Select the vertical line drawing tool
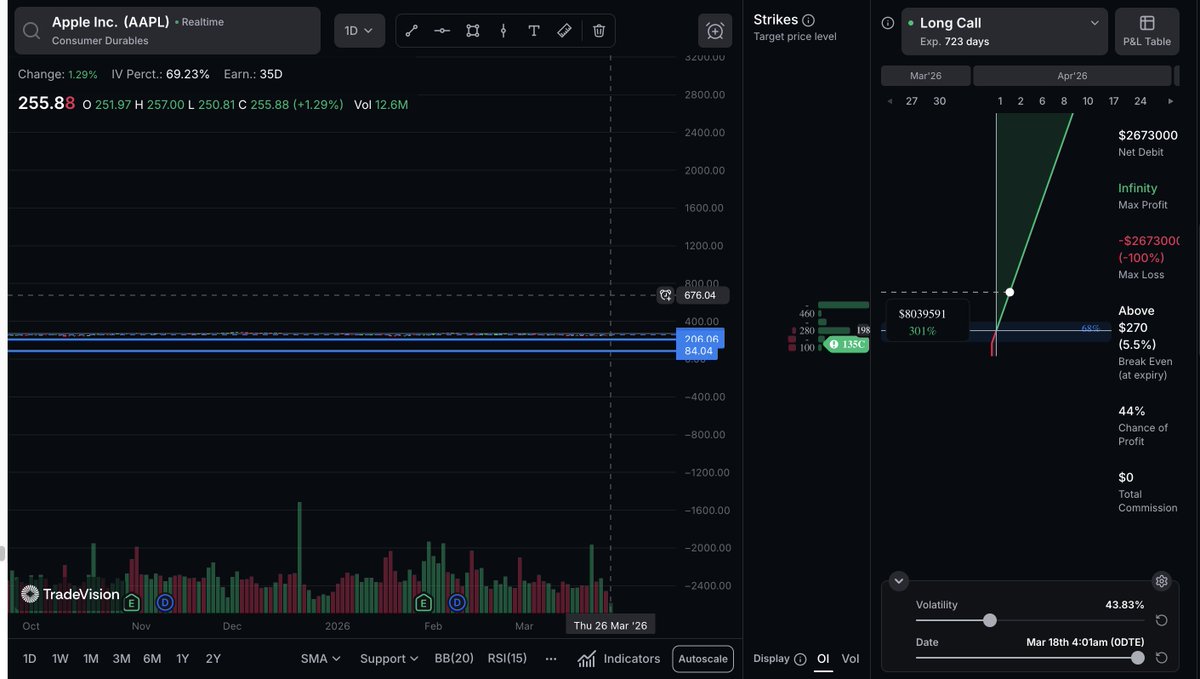The image size is (1200, 679). click(503, 31)
